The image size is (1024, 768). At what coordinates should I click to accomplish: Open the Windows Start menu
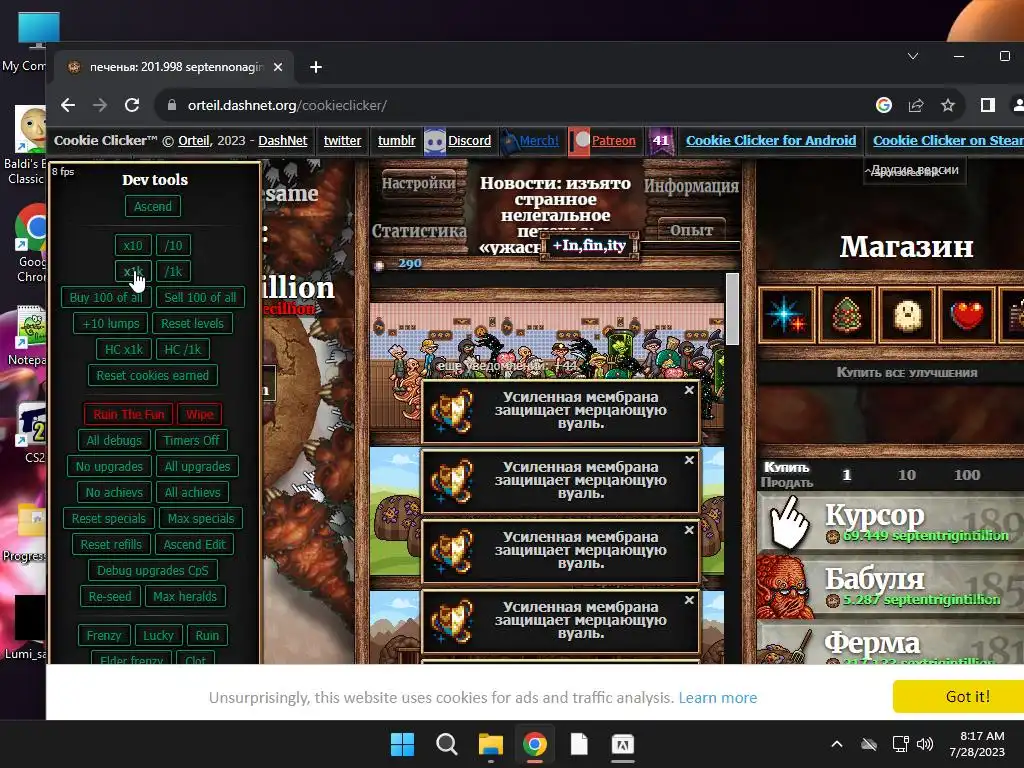pyautogui.click(x=402, y=744)
